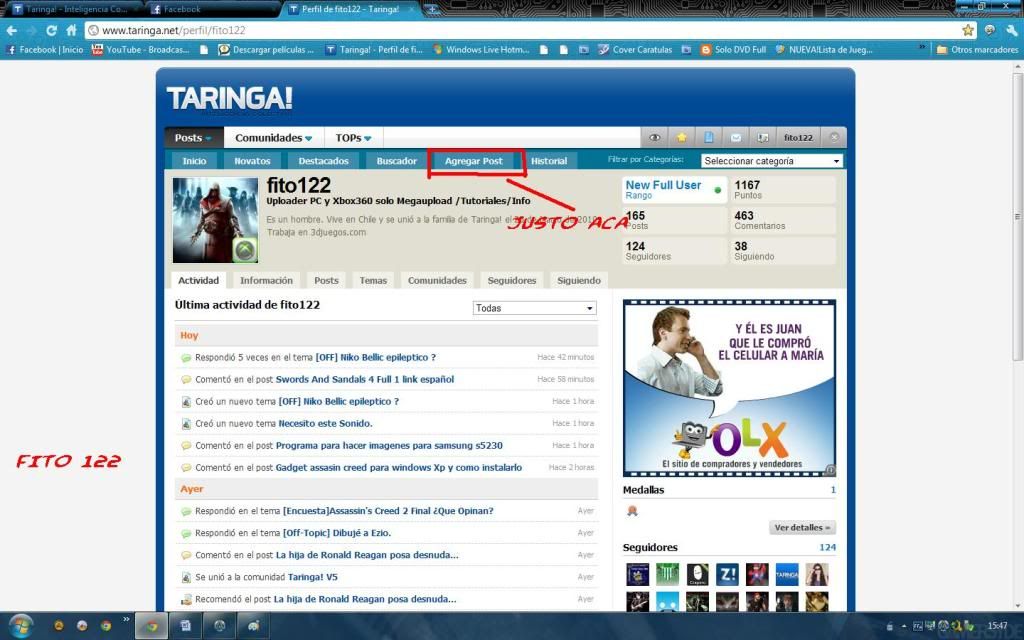Switch to the Información profile tab
Screen dimensions: 1024x640
[266, 280]
